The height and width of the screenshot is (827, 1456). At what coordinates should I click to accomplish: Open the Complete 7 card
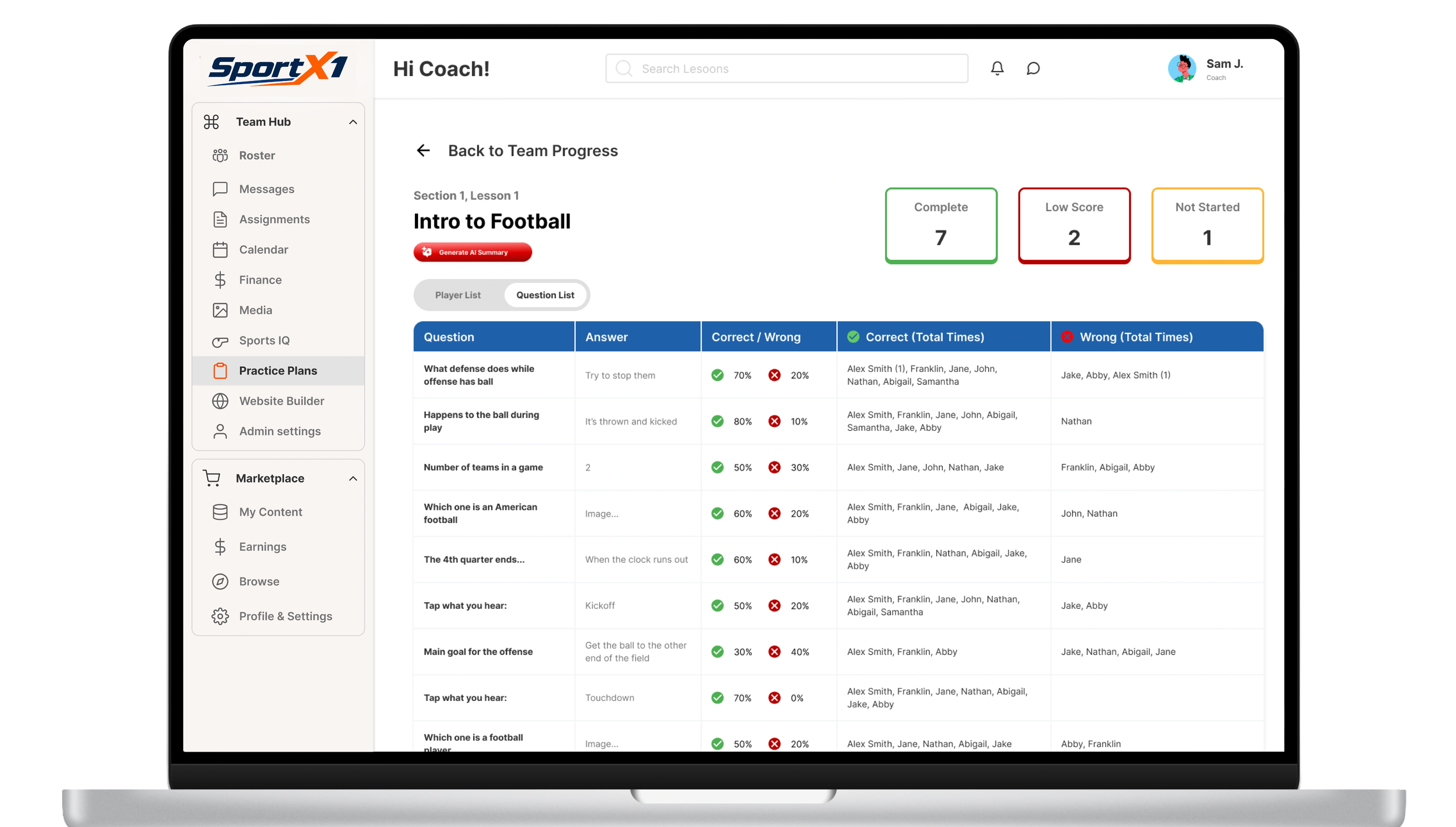click(941, 226)
